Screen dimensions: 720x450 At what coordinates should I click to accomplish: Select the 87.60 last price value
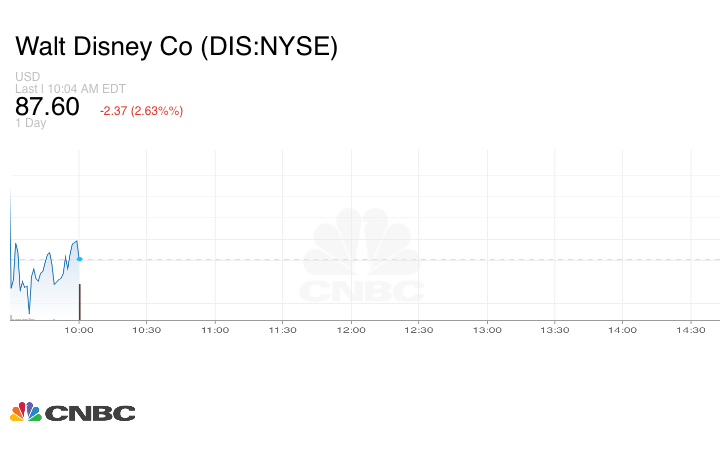point(47,107)
